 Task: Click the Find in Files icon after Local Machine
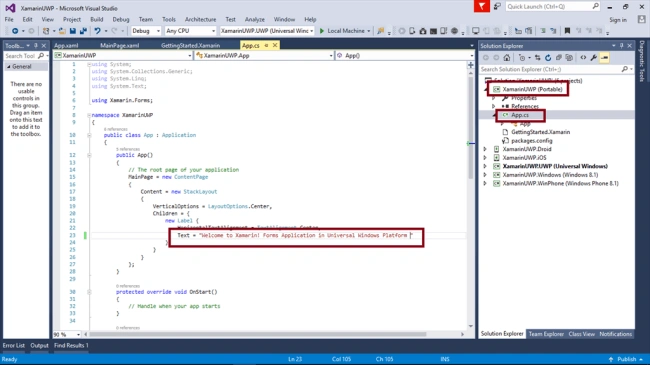[x=380, y=31]
